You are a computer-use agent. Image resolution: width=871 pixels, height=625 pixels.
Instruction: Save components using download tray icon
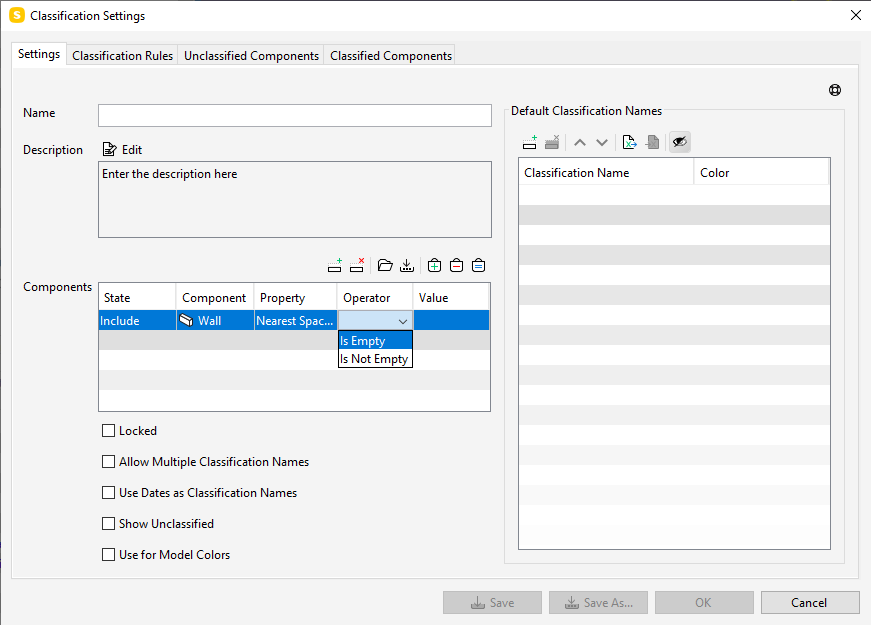pyautogui.click(x=407, y=266)
